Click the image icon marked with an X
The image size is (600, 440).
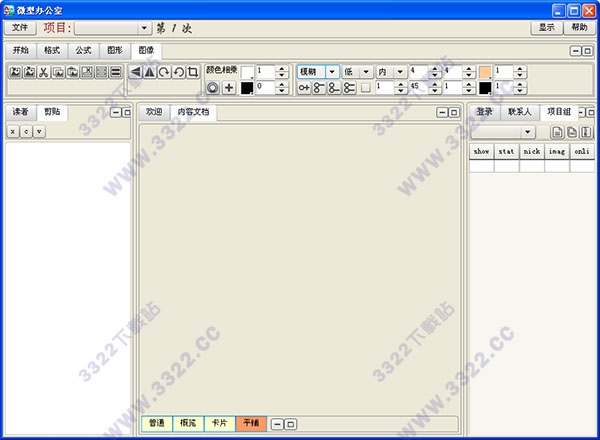pos(87,72)
